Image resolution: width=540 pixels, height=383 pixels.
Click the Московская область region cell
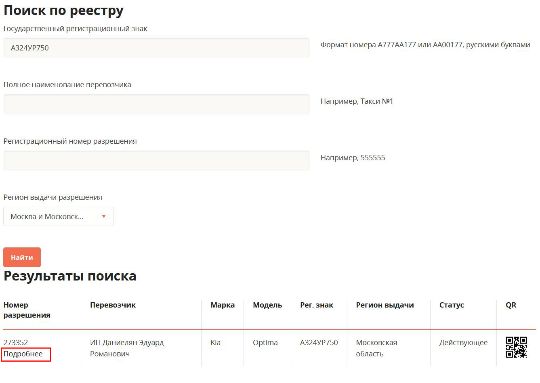(376, 348)
